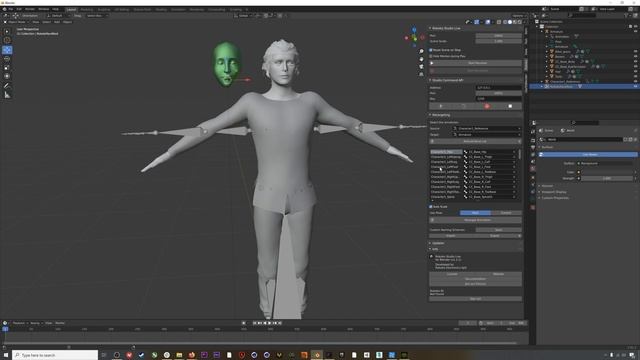Open the Target armature dropdown
640x360 pixels.
[x=487, y=135]
